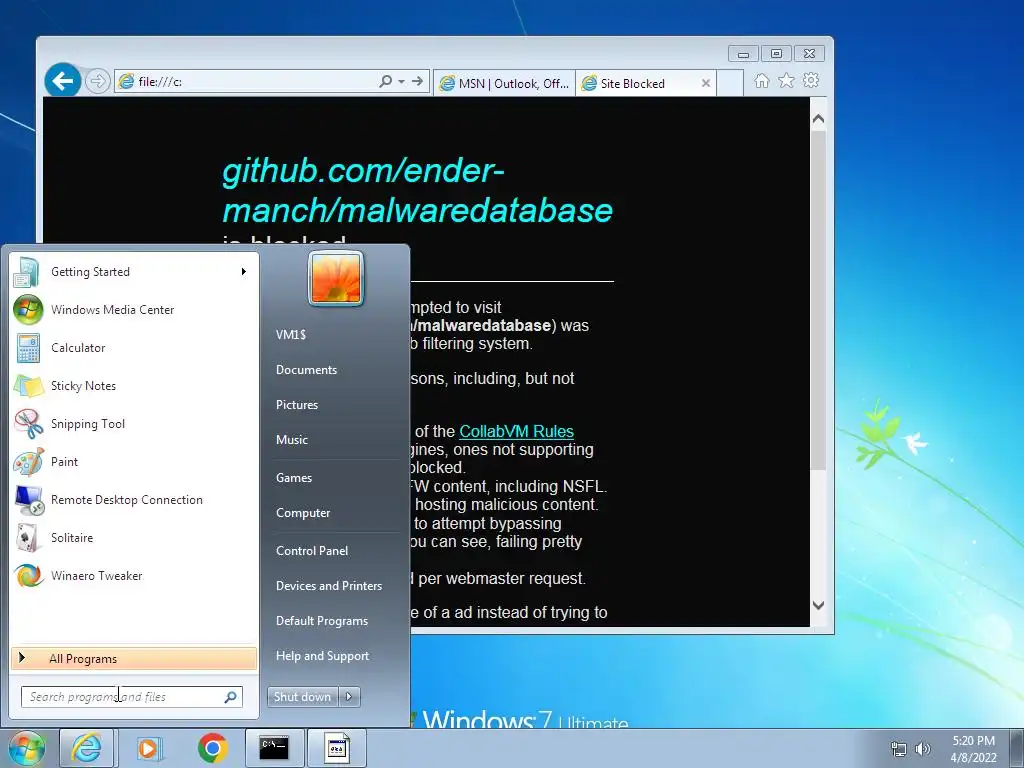Open a new IE tab
The image size is (1024, 768).
point(730,84)
